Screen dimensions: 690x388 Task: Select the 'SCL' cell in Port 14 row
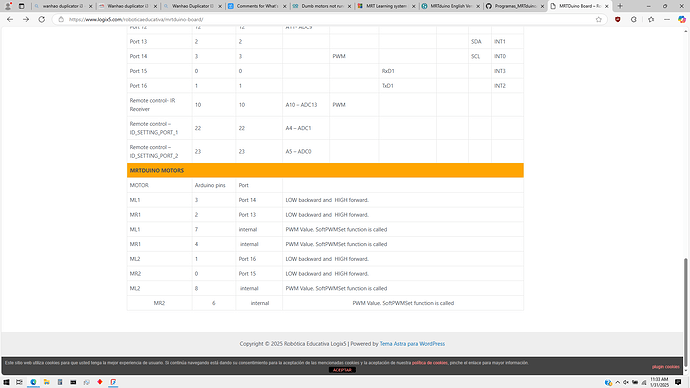click(x=480, y=56)
